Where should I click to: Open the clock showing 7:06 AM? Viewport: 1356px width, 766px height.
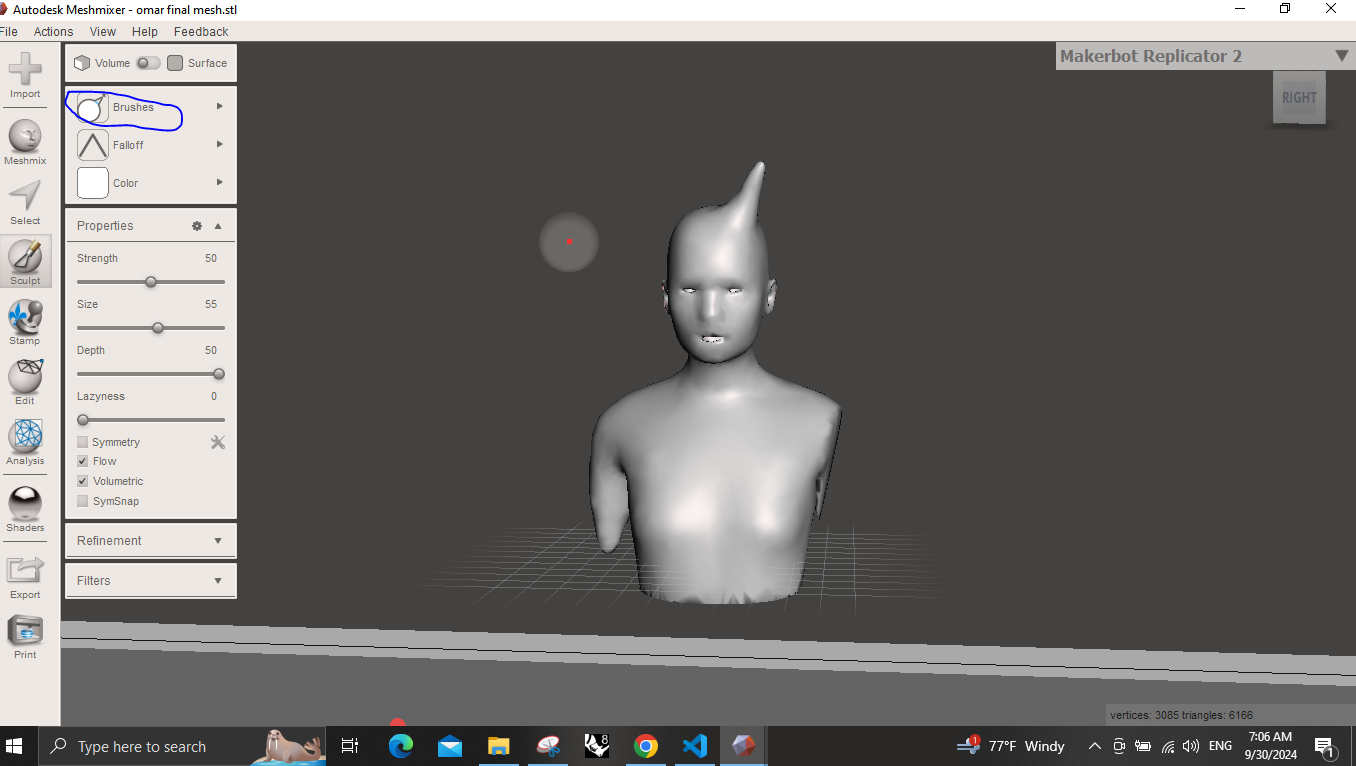1270,746
